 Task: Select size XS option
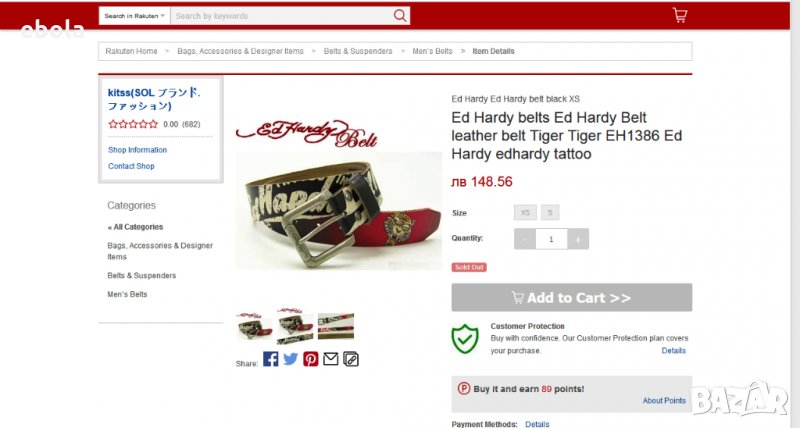point(525,213)
